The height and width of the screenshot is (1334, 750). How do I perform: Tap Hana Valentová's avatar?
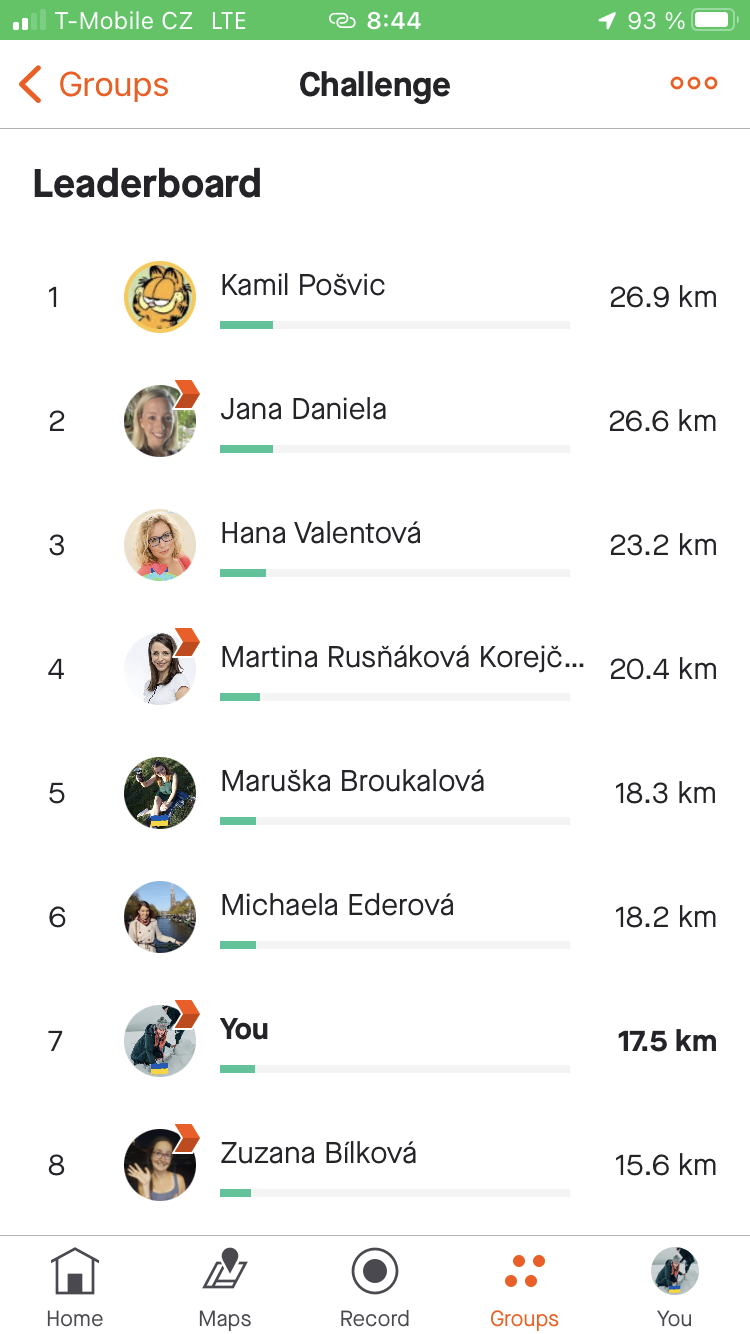tap(160, 545)
